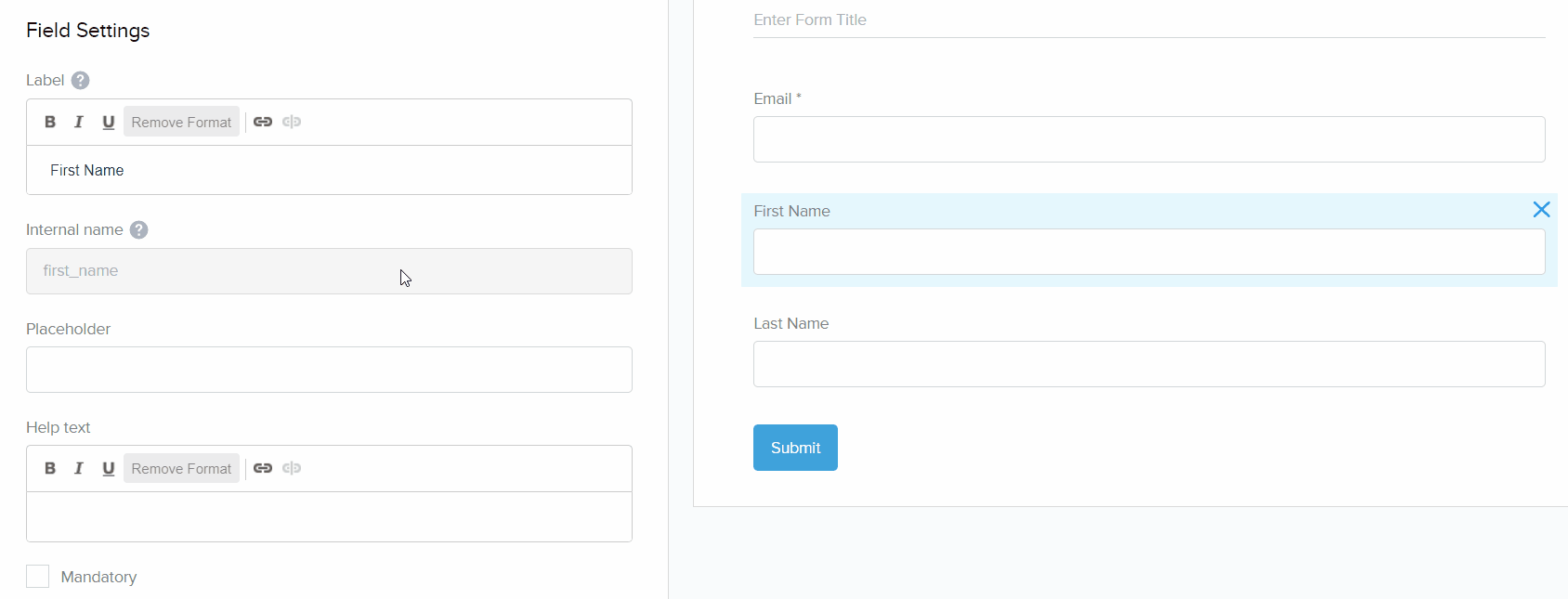This screenshot has height=599, width=1568.
Task: Insert link in Label editor
Action: click(263, 122)
